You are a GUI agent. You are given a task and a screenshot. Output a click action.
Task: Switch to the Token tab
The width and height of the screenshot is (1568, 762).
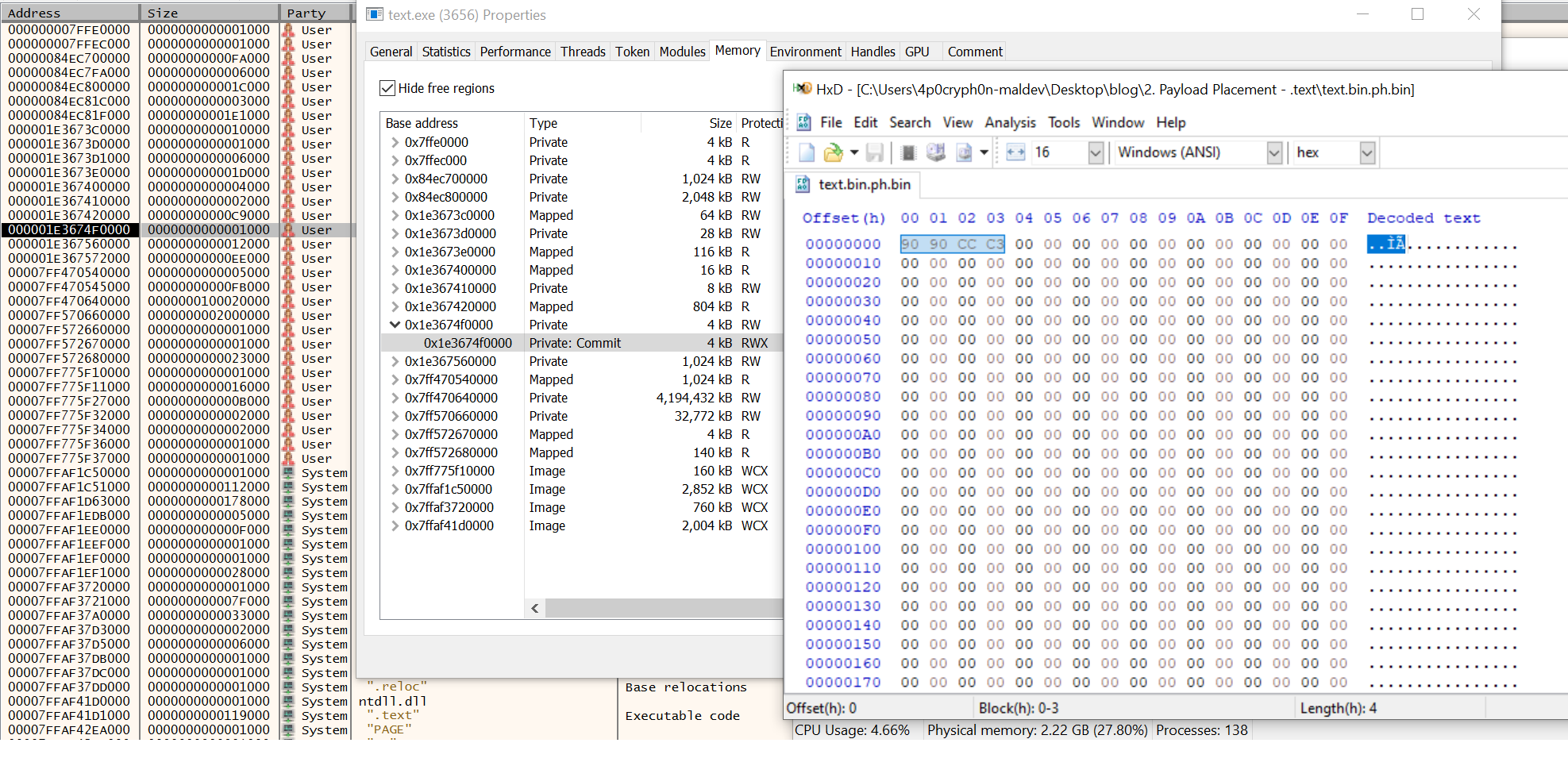(632, 52)
